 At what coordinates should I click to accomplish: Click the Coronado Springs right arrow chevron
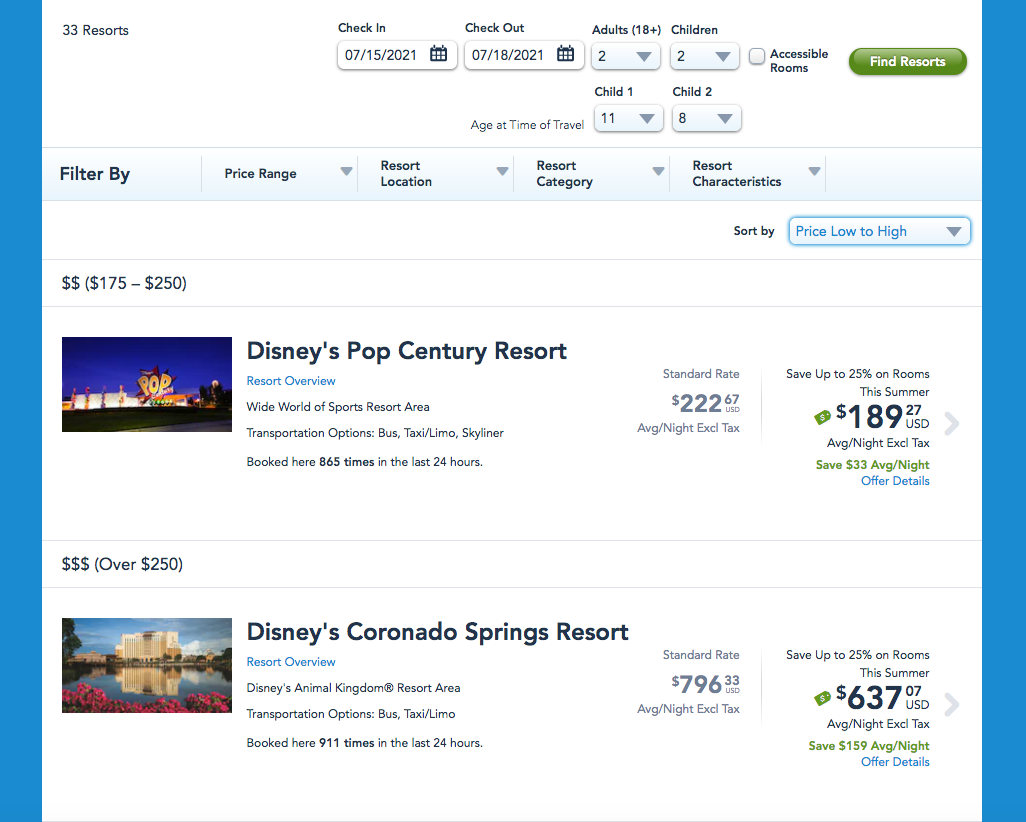(951, 705)
